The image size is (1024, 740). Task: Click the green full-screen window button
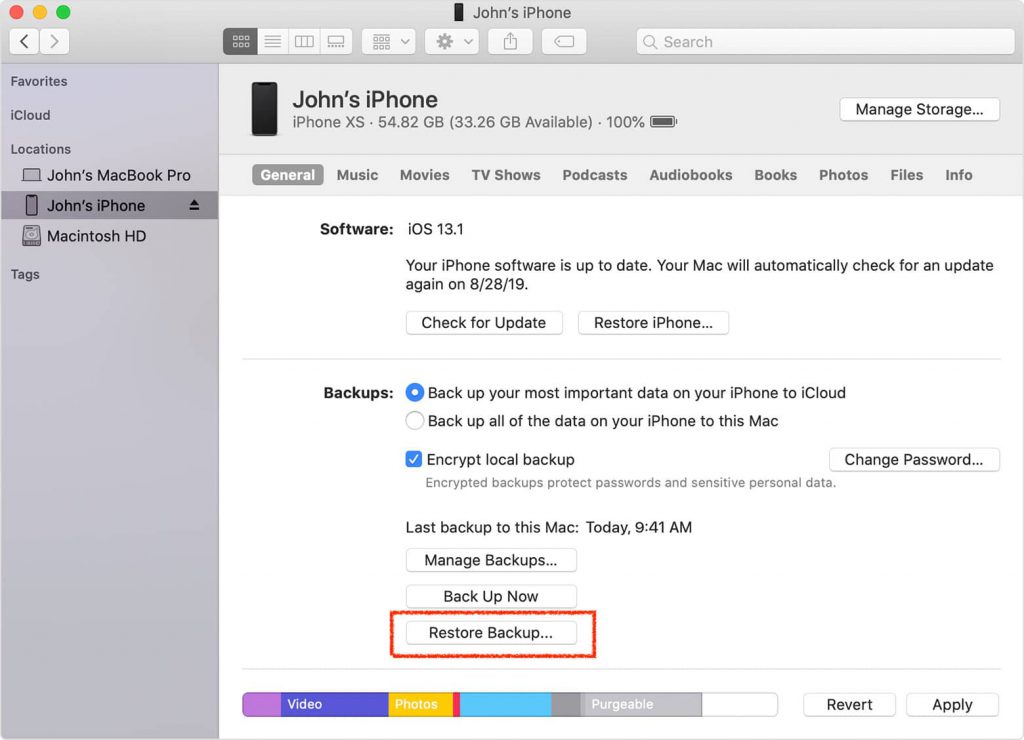tap(63, 12)
